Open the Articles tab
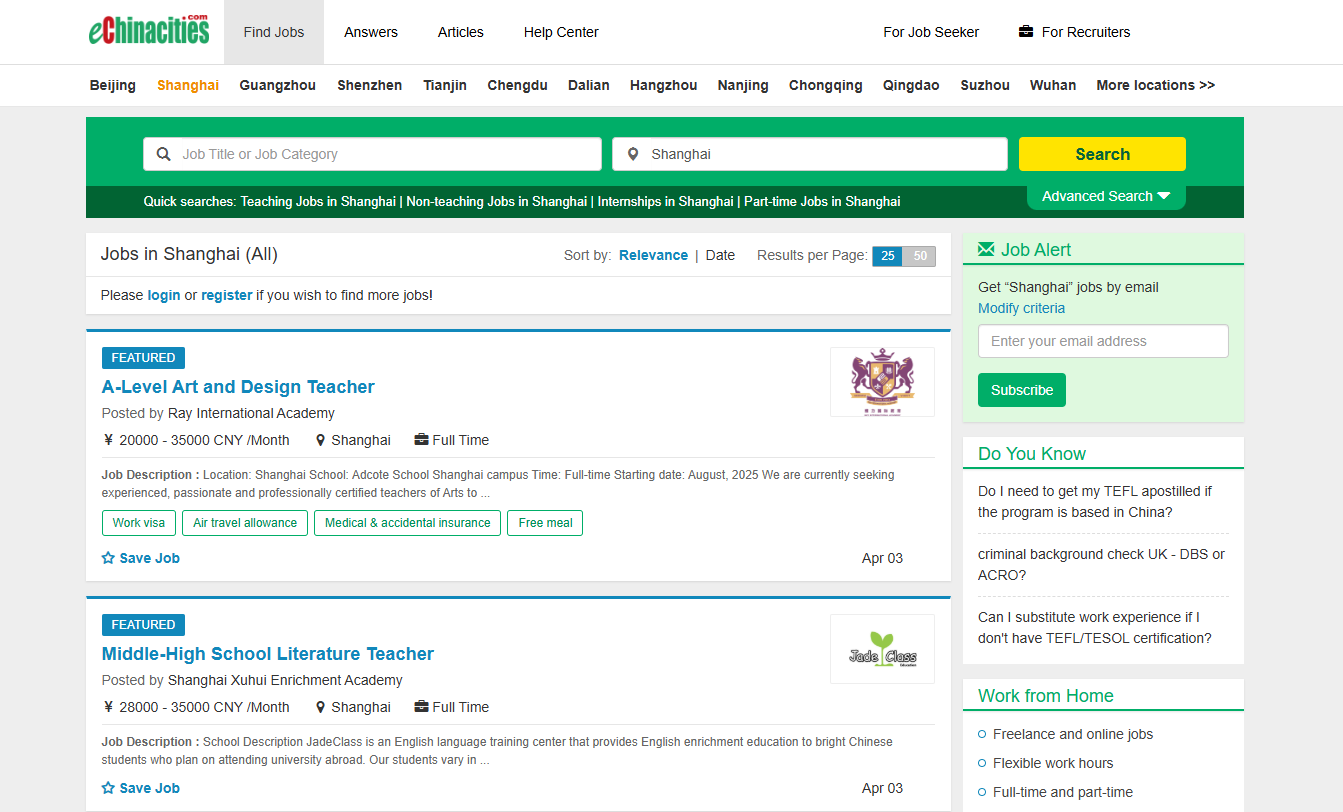Image resolution: width=1343 pixels, height=812 pixels. 461,32
